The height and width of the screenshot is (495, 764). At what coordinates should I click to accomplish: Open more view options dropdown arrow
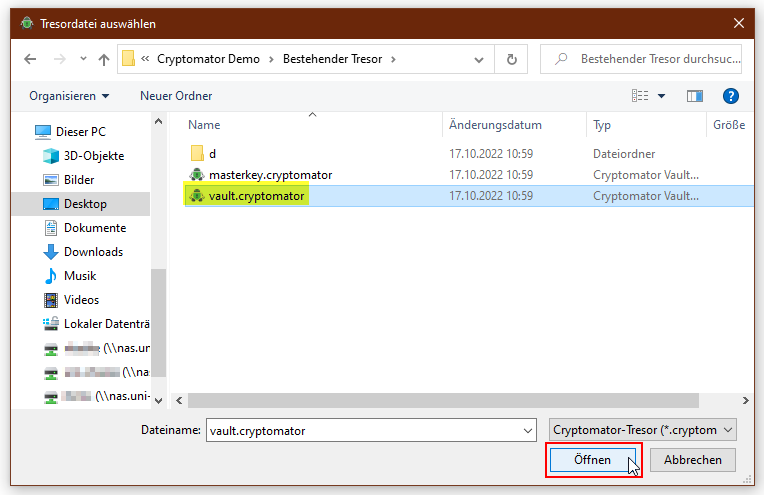661,96
